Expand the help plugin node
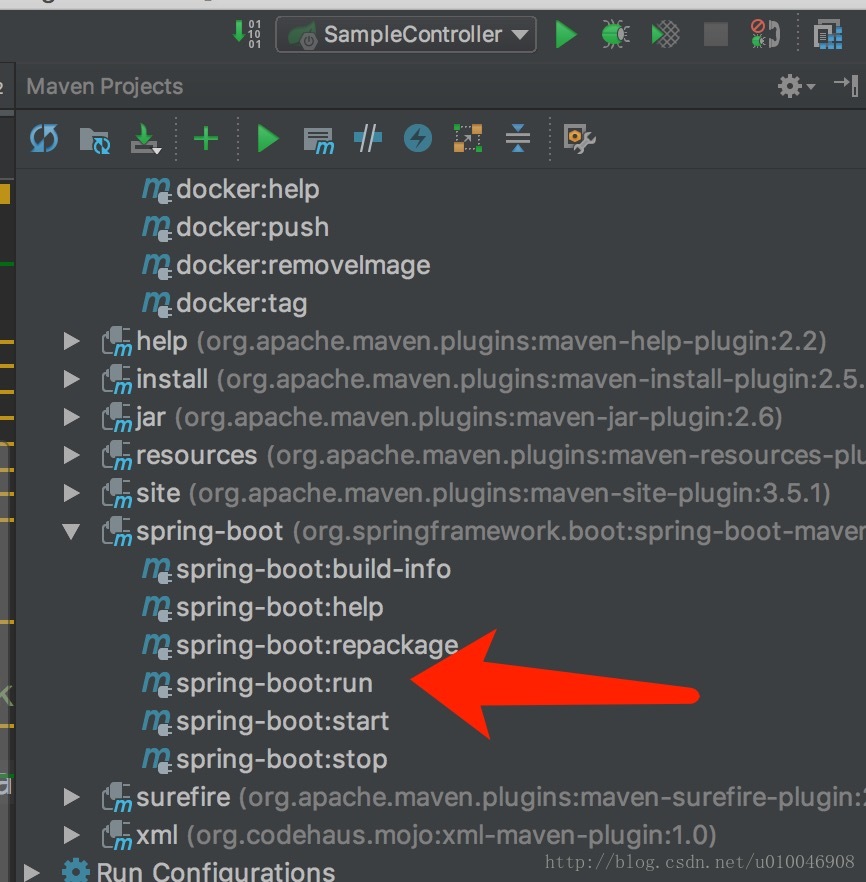This screenshot has height=882, width=866. point(71,341)
